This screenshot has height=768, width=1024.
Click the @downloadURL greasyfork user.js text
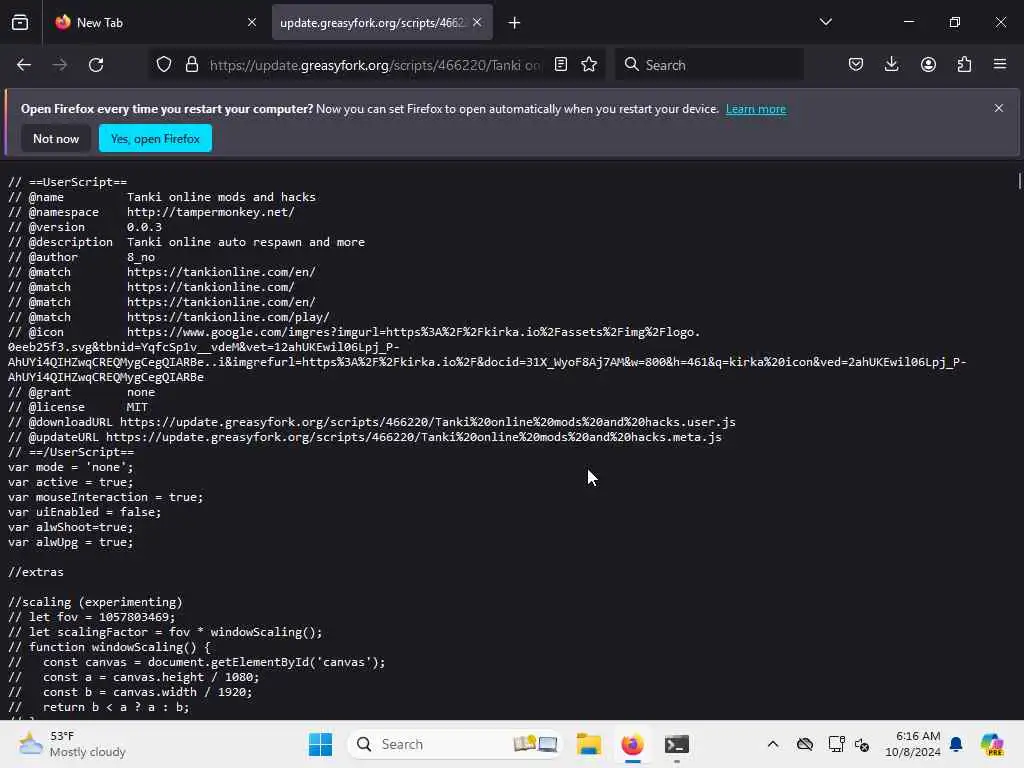[x=428, y=422]
